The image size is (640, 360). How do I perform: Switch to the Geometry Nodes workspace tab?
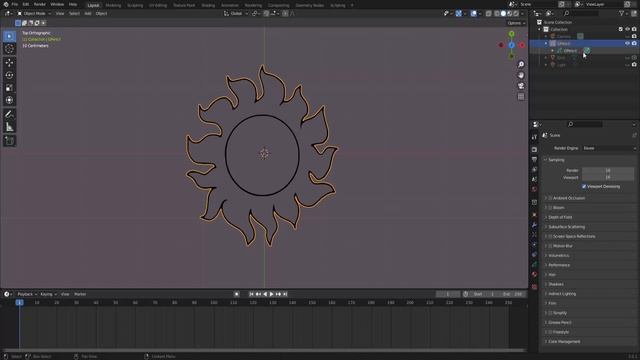[x=309, y=5]
